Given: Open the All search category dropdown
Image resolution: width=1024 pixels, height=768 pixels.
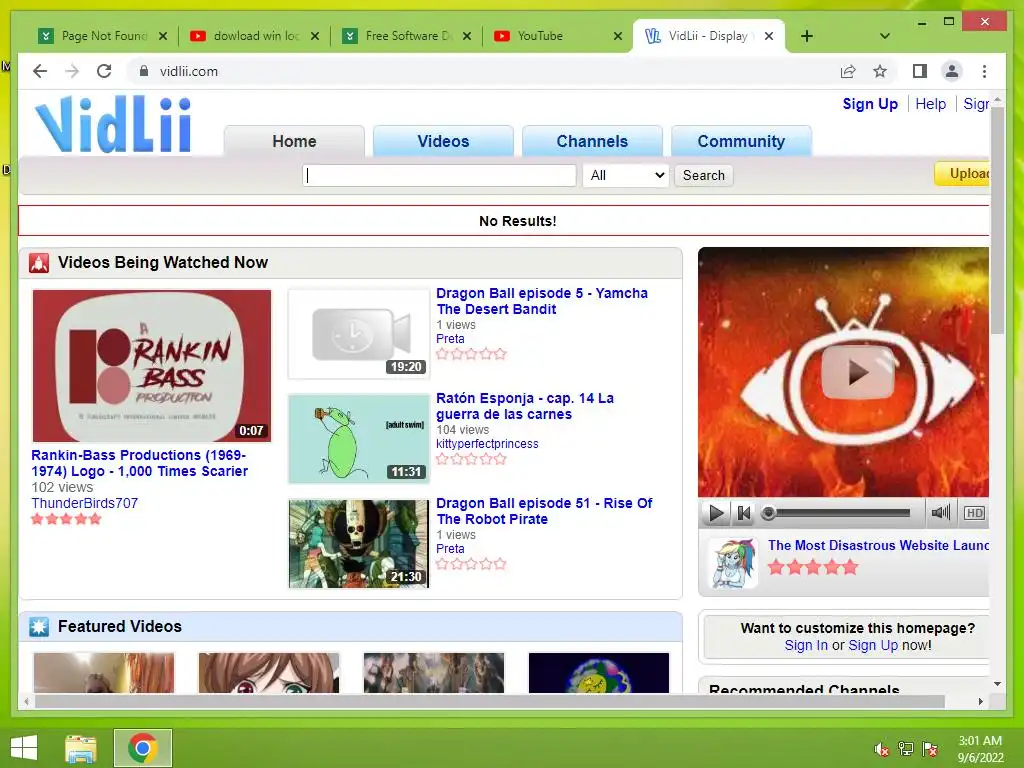Looking at the screenshot, I should [x=626, y=175].
